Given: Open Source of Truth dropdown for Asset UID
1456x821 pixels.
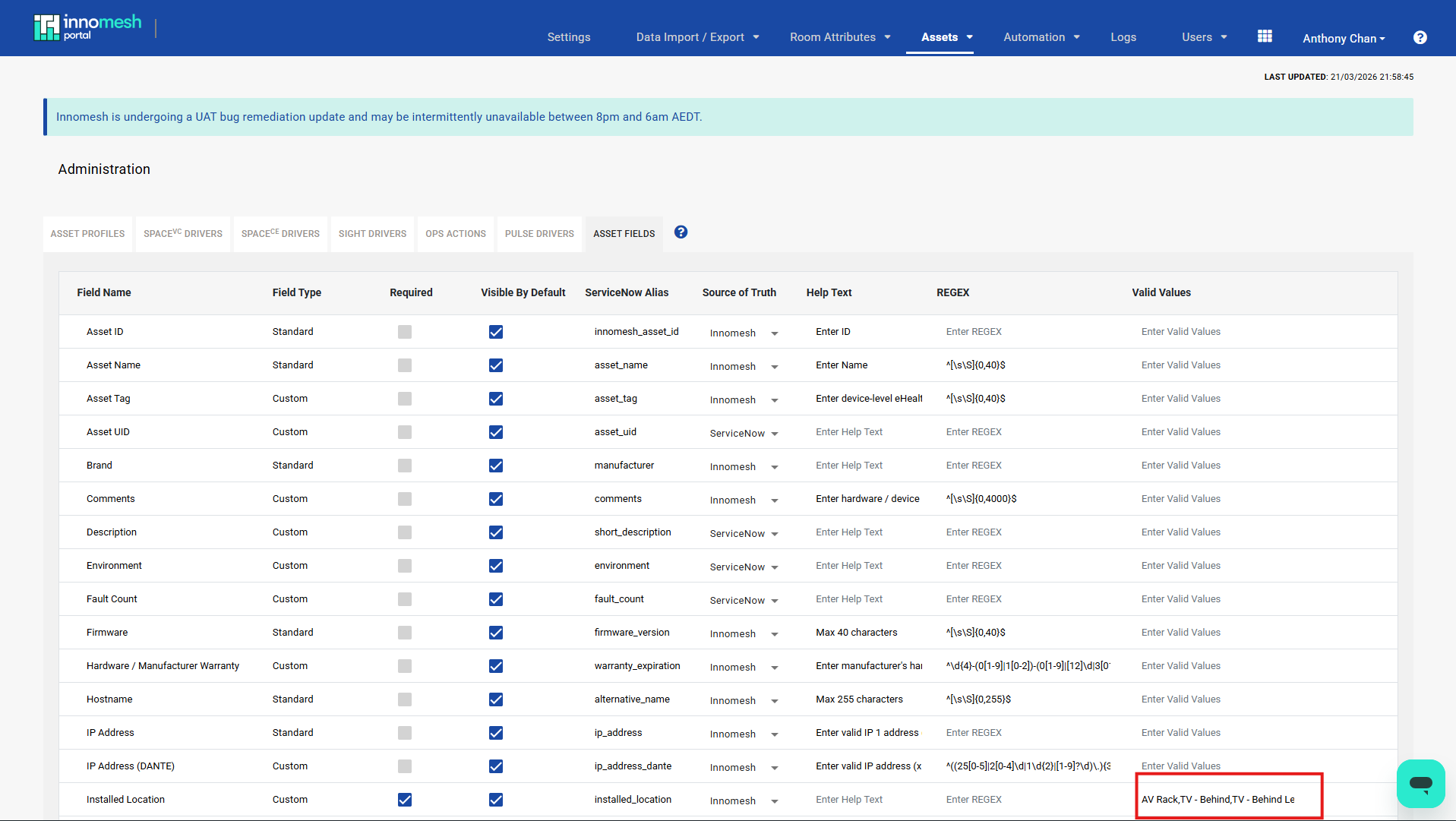Looking at the screenshot, I should [x=743, y=433].
